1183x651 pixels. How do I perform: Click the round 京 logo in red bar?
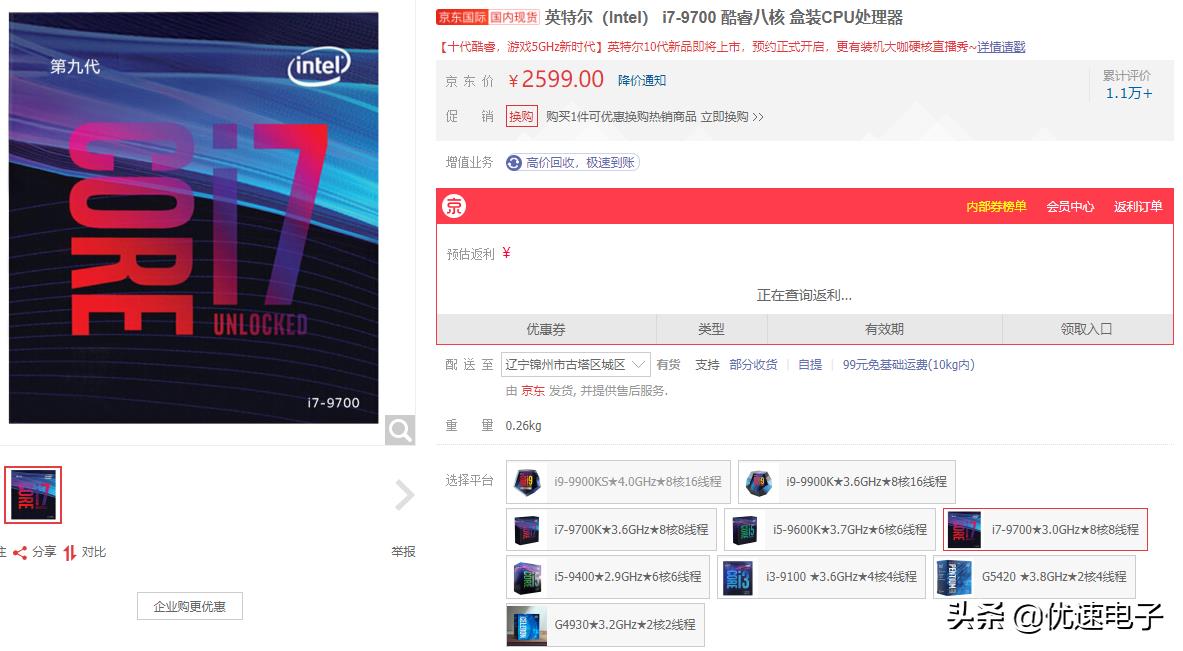[x=454, y=206]
